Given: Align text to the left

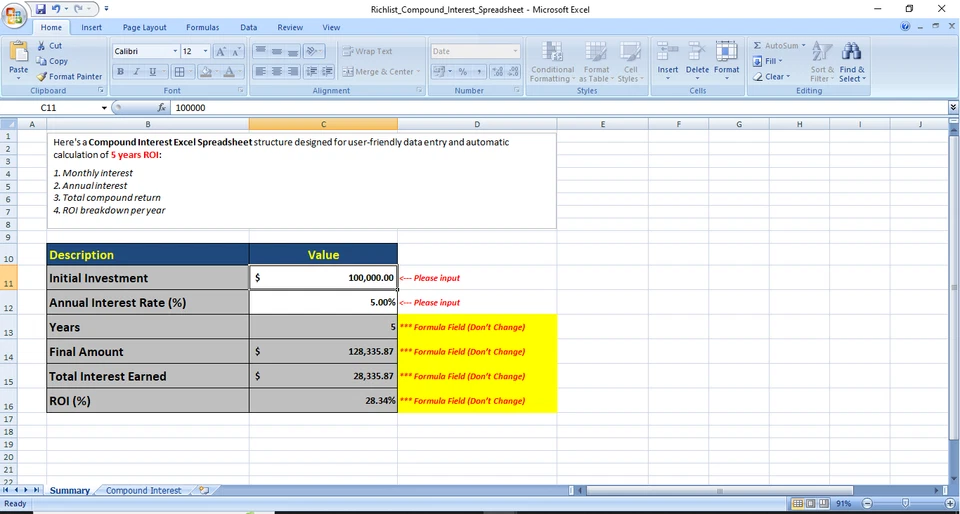Looking at the screenshot, I should 260,72.
